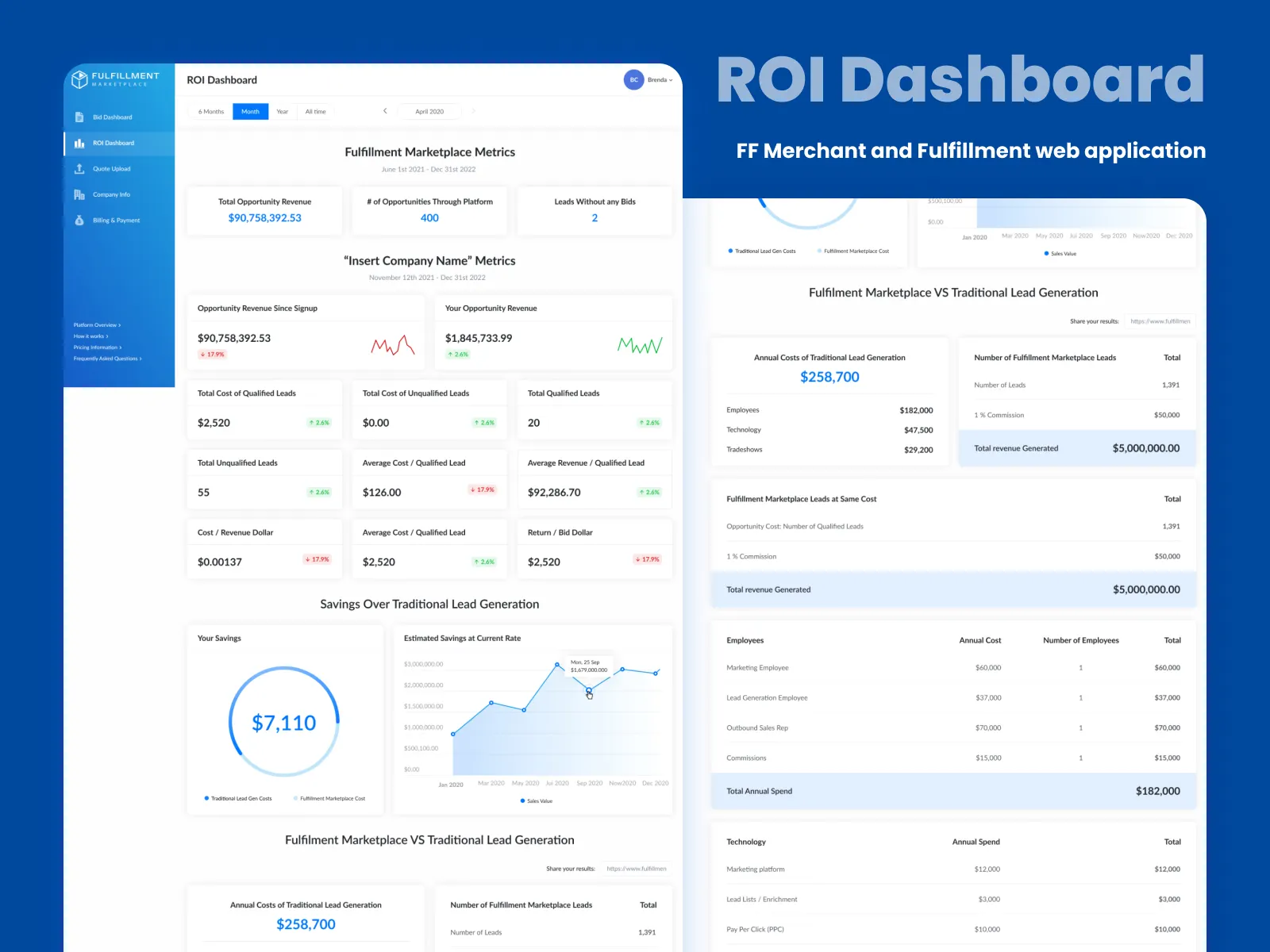Click Marketing Employee row in right panel
This screenshot has width=1270, height=952.
[953, 668]
